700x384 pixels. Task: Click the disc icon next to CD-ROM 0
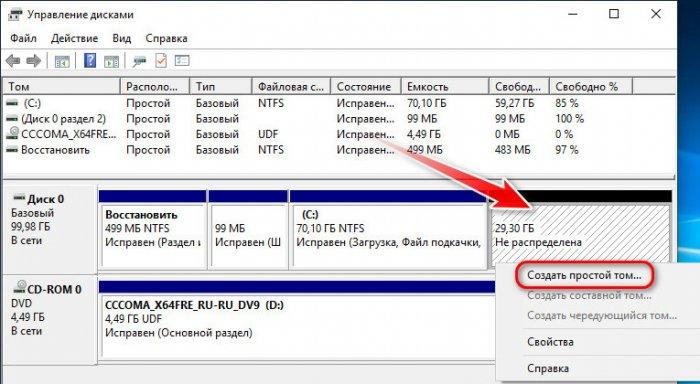pyautogui.click(x=19, y=287)
